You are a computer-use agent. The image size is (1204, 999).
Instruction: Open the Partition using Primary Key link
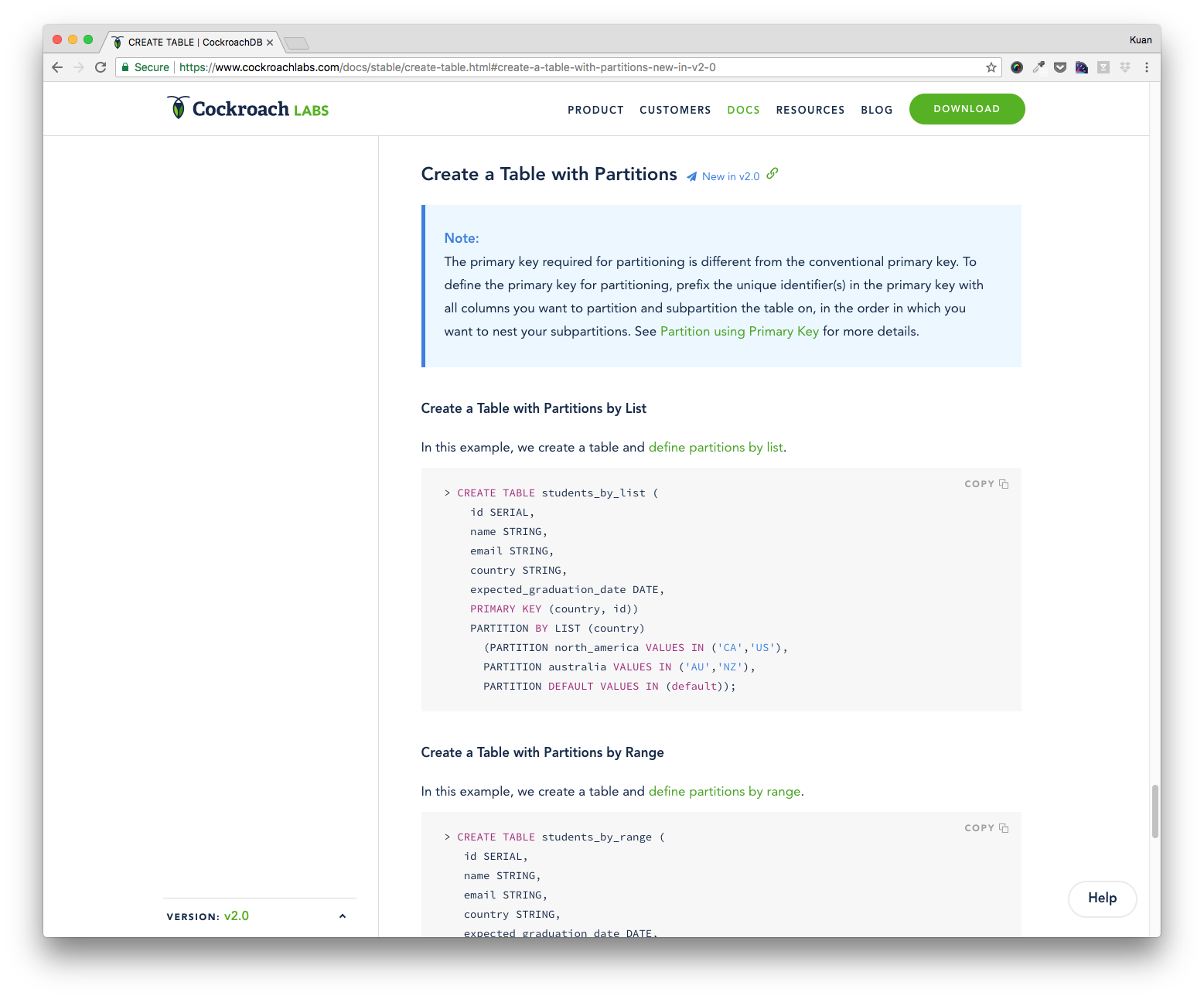click(739, 331)
